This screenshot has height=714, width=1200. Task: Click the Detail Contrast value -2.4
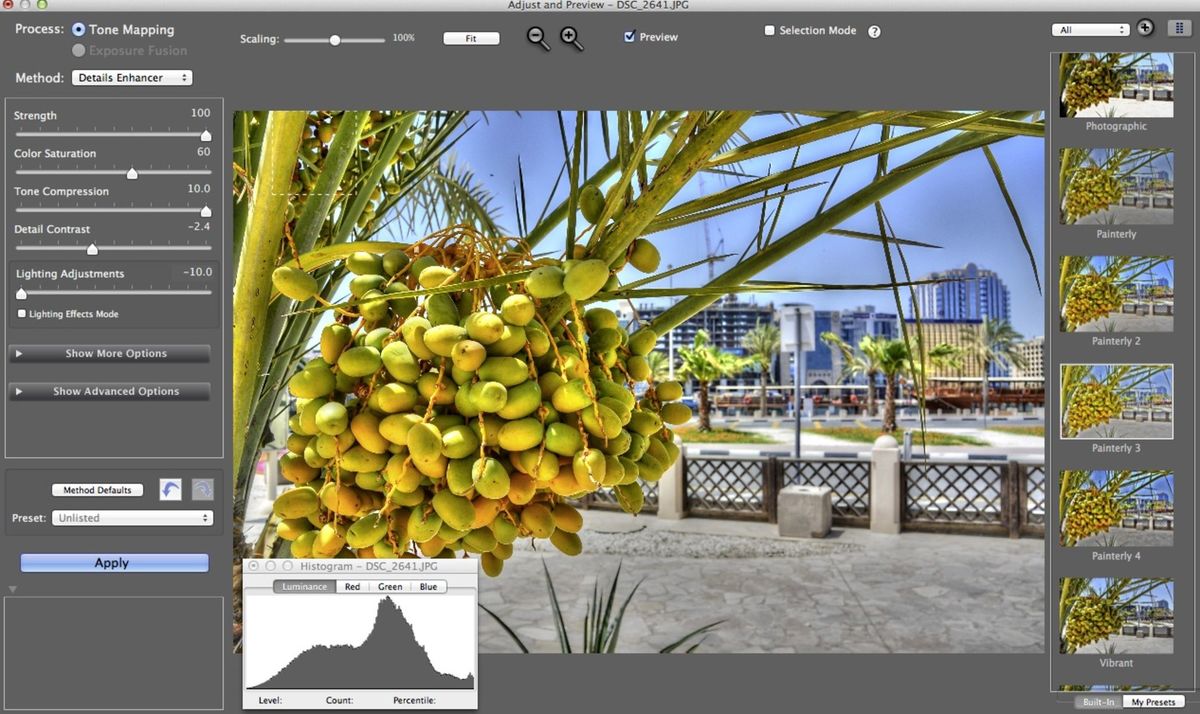pos(199,227)
